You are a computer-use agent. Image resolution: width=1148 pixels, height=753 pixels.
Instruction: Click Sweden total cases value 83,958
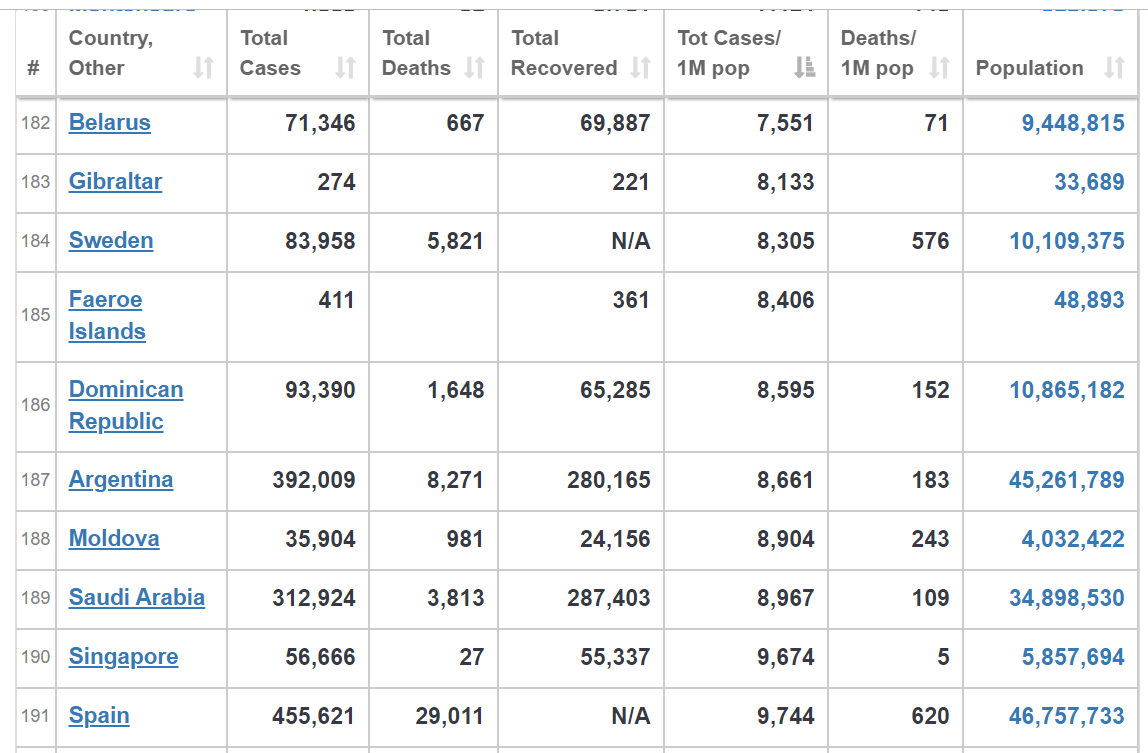320,241
